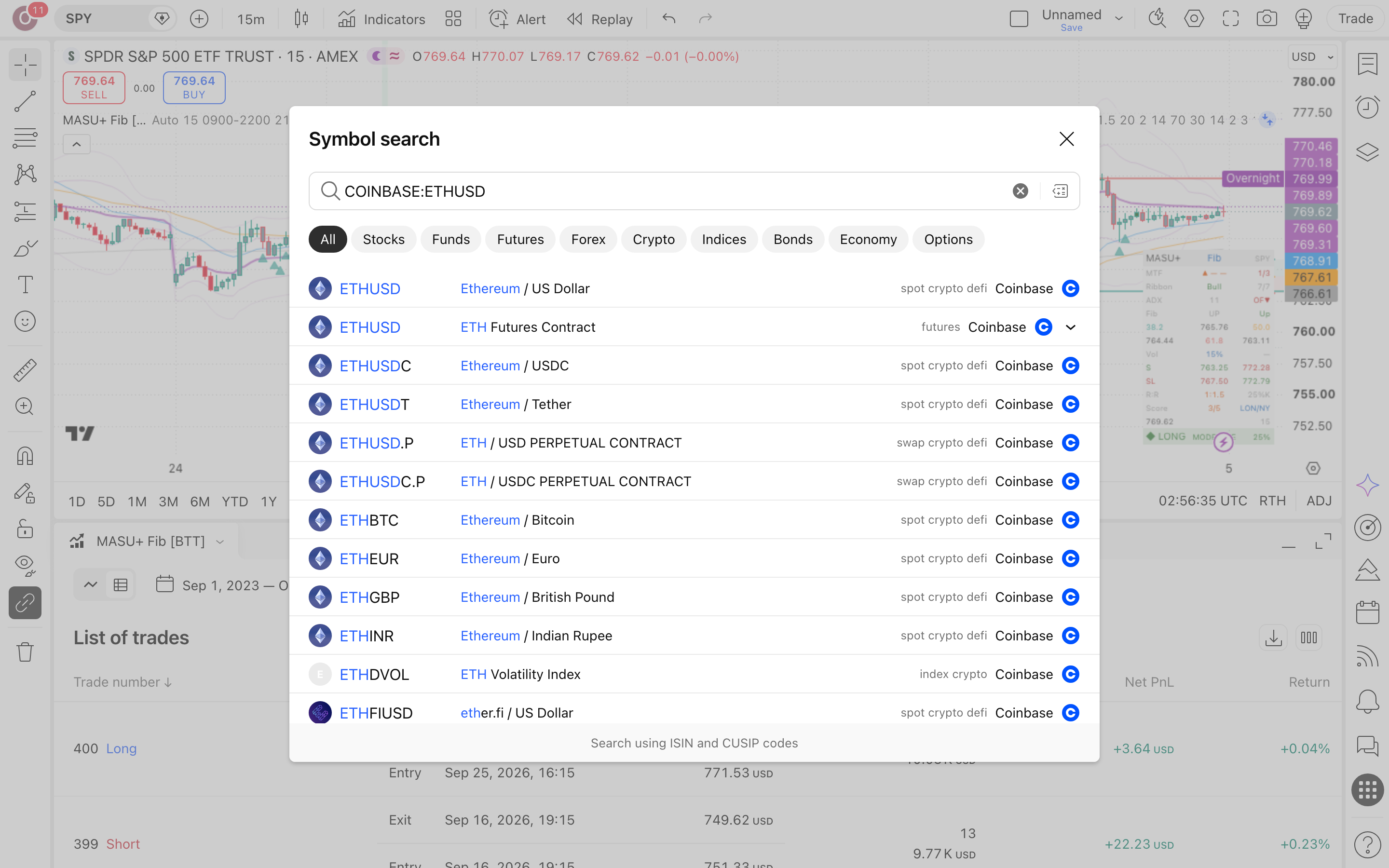Download the list of trades
The image size is (1389, 868).
pyautogui.click(x=1273, y=637)
